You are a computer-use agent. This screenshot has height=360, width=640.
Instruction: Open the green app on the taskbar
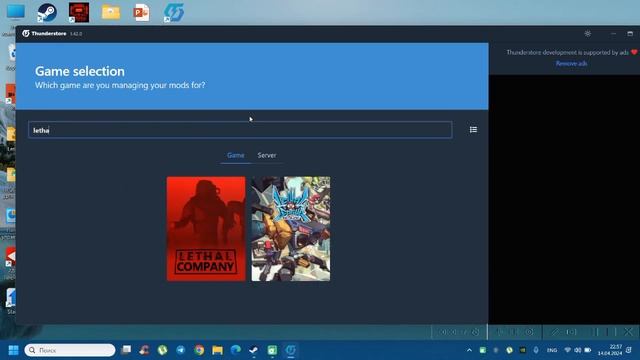[x=272, y=350]
